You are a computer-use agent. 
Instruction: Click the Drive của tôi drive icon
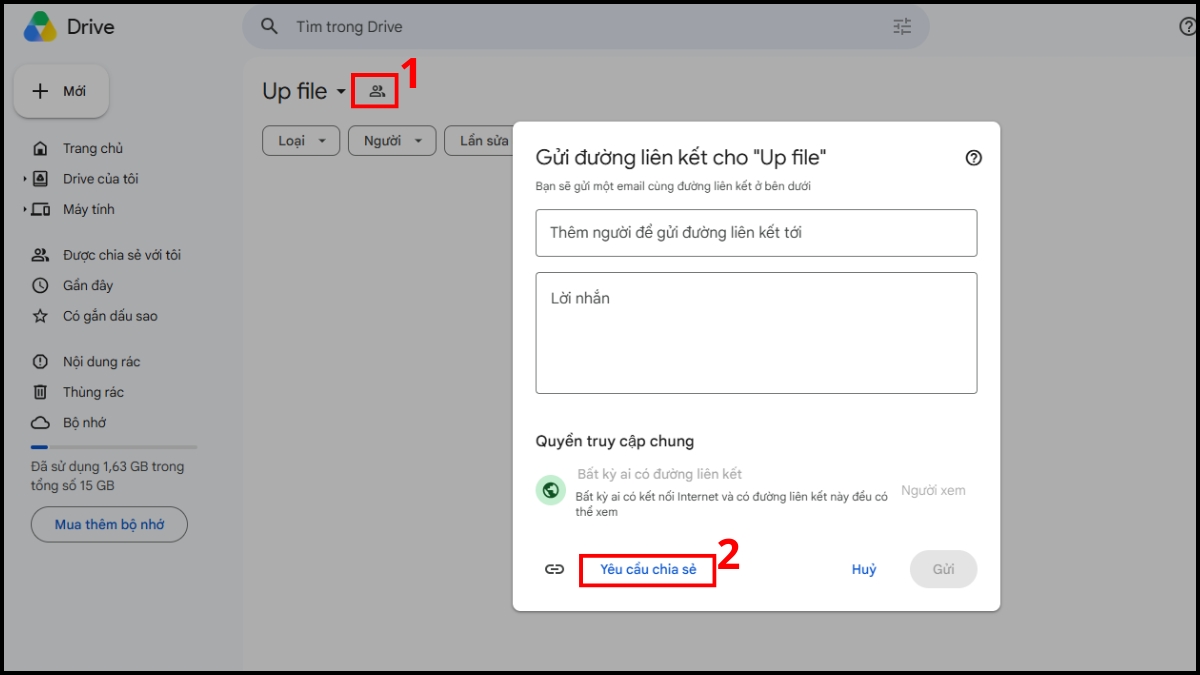pos(40,179)
